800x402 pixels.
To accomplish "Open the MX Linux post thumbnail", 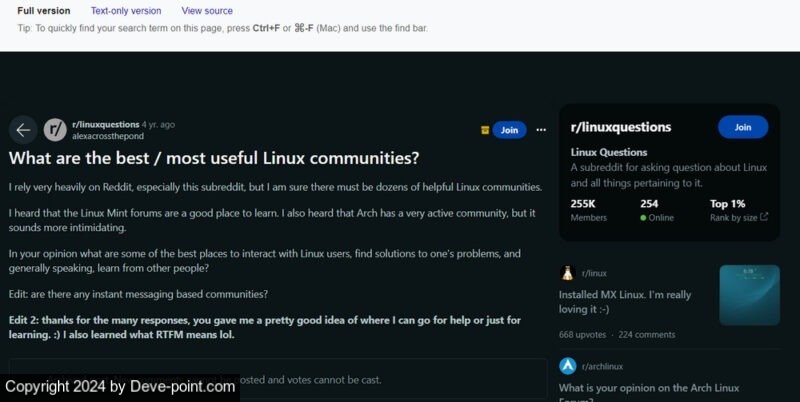I will pyautogui.click(x=749, y=294).
